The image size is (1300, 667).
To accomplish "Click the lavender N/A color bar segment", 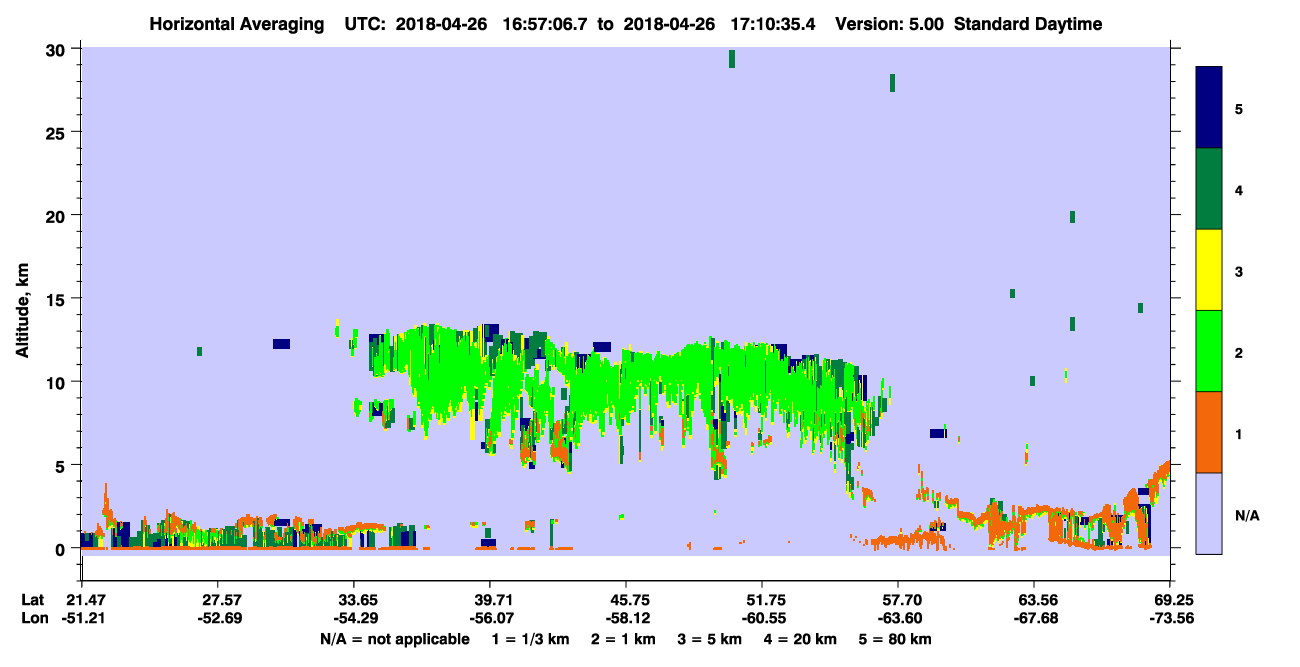I will point(1209,513).
